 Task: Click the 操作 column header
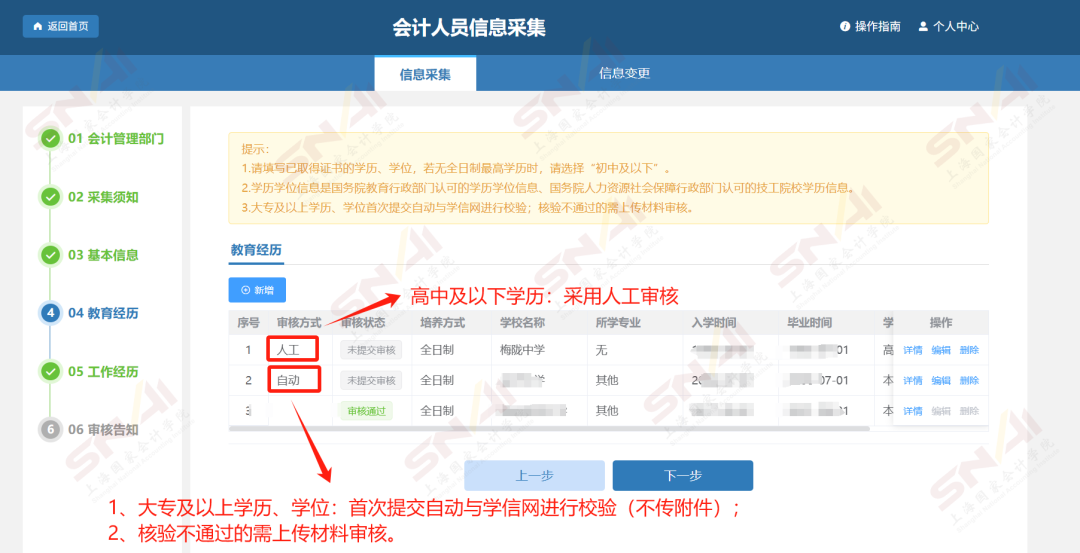[x=941, y=322]
